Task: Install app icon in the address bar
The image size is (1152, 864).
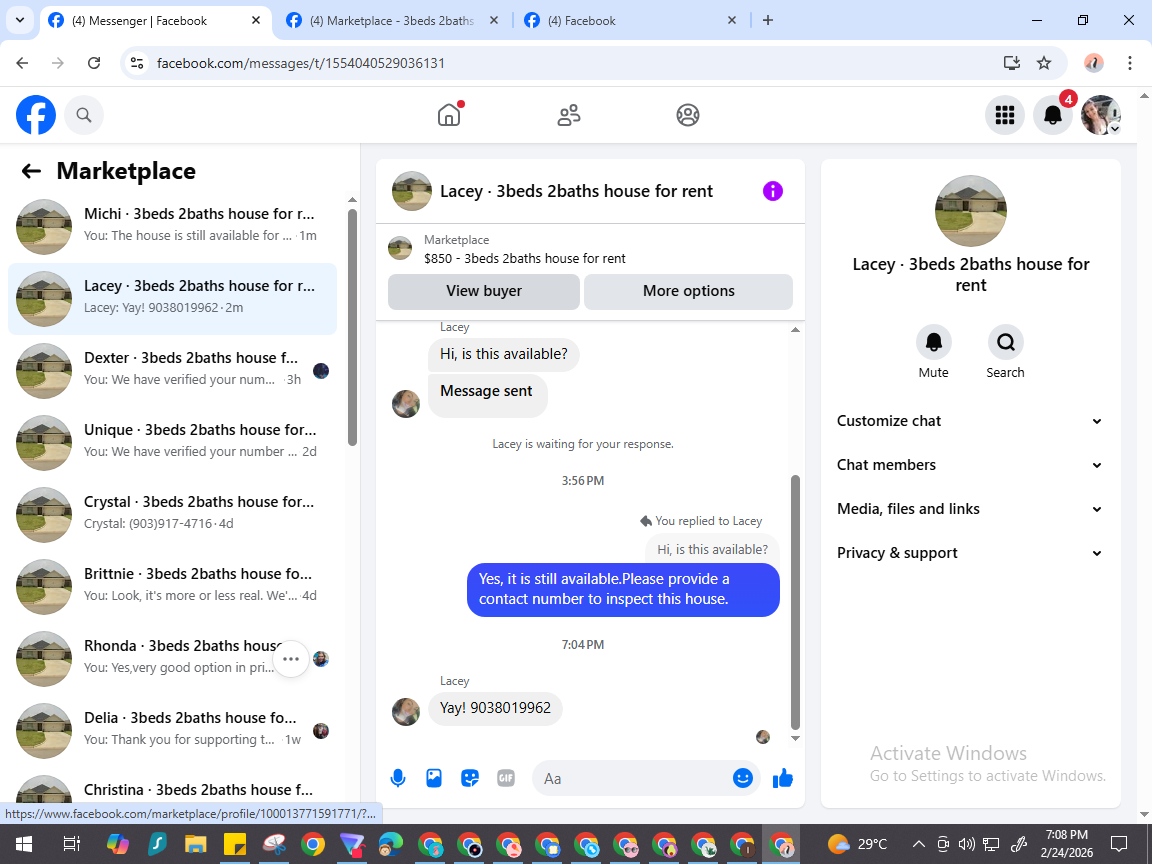Action: (x=1012, y=63)
